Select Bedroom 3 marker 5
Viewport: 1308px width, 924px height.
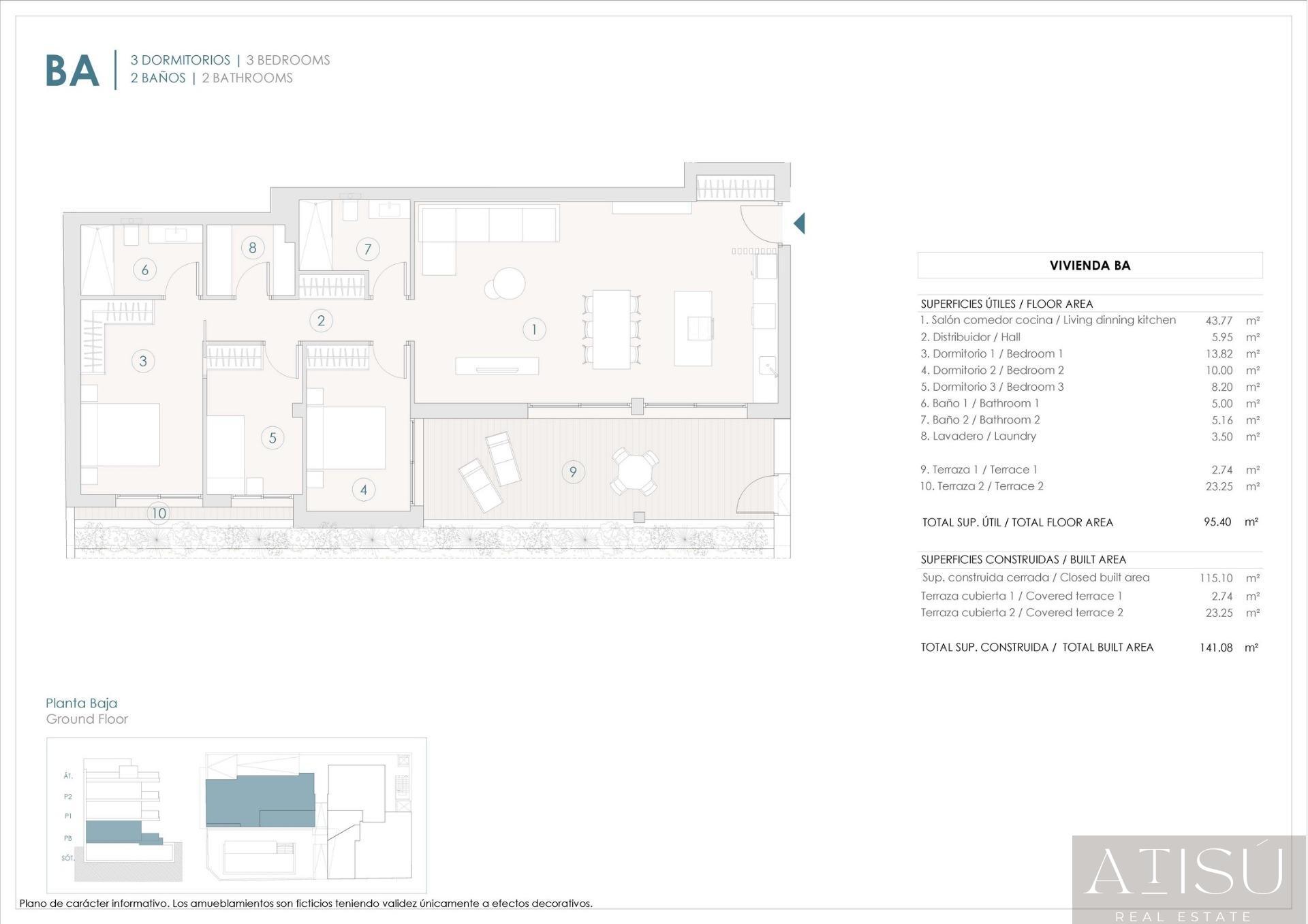pos(272,438)
